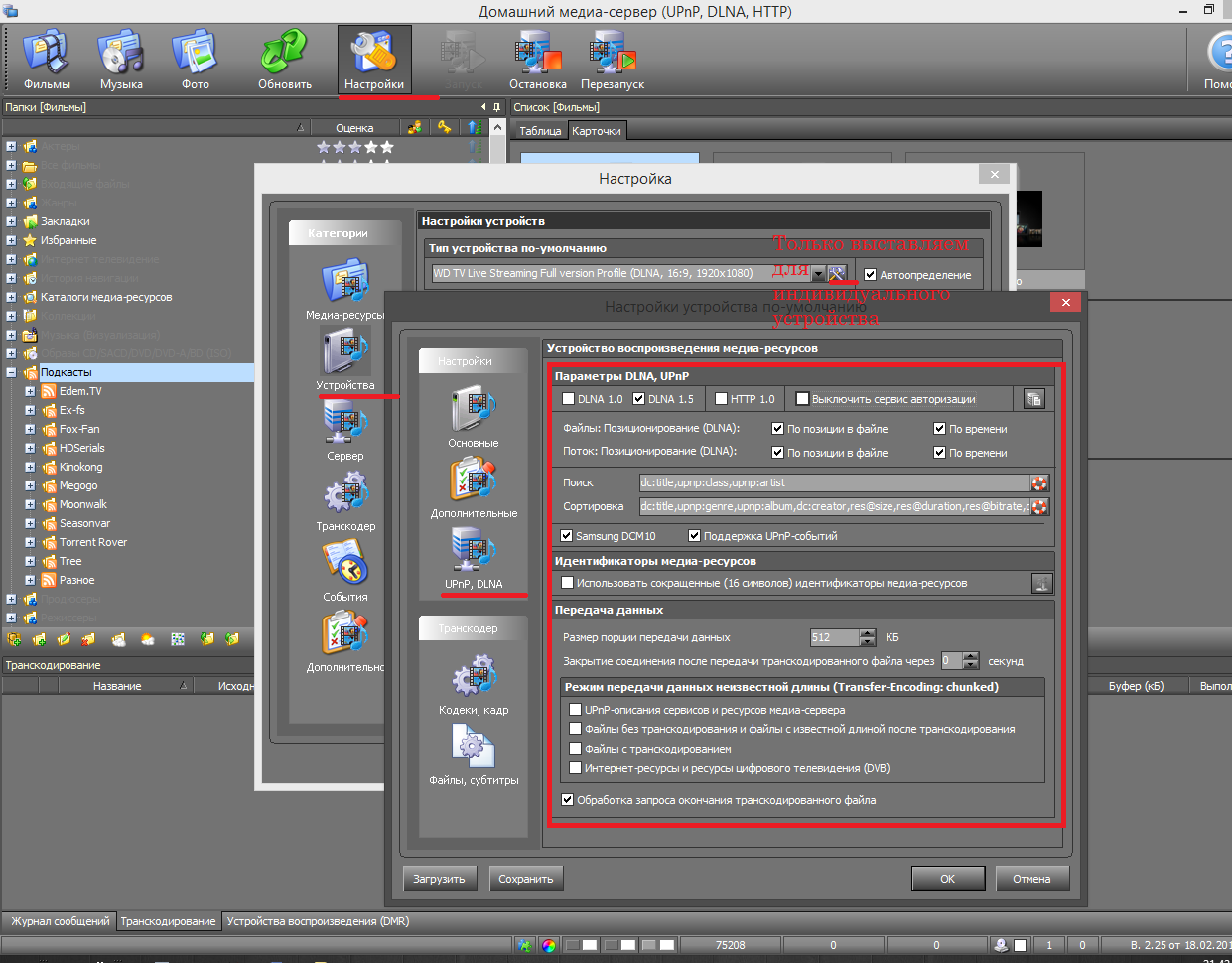The height and width of the screenshot is (963, 1232).
Task: Collapse the Подкасты tree node
Action: [x=11, y=372]
